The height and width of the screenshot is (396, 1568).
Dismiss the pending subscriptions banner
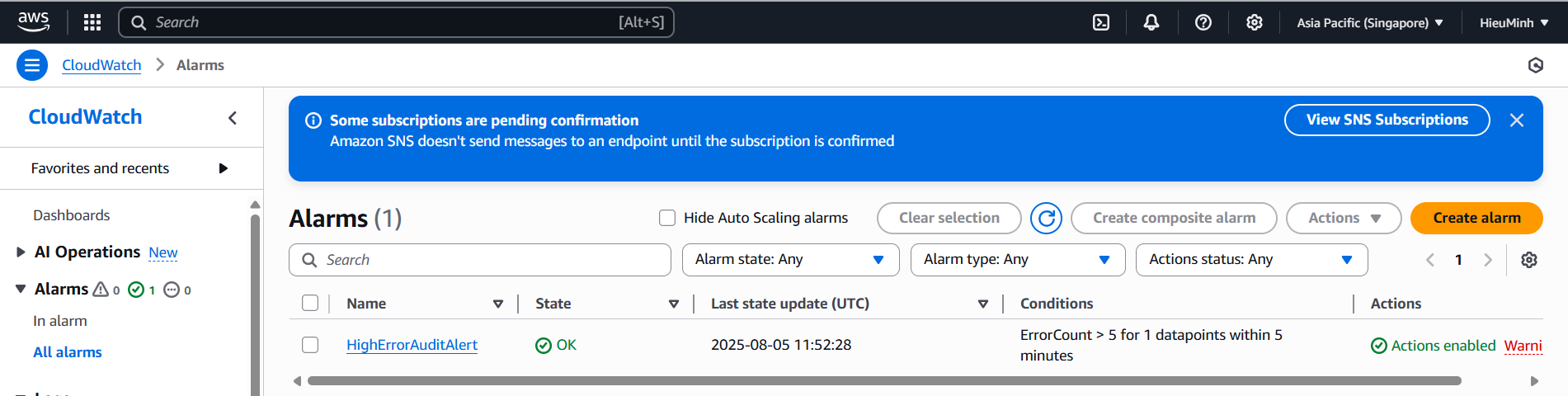click(x=1516, y=120)
